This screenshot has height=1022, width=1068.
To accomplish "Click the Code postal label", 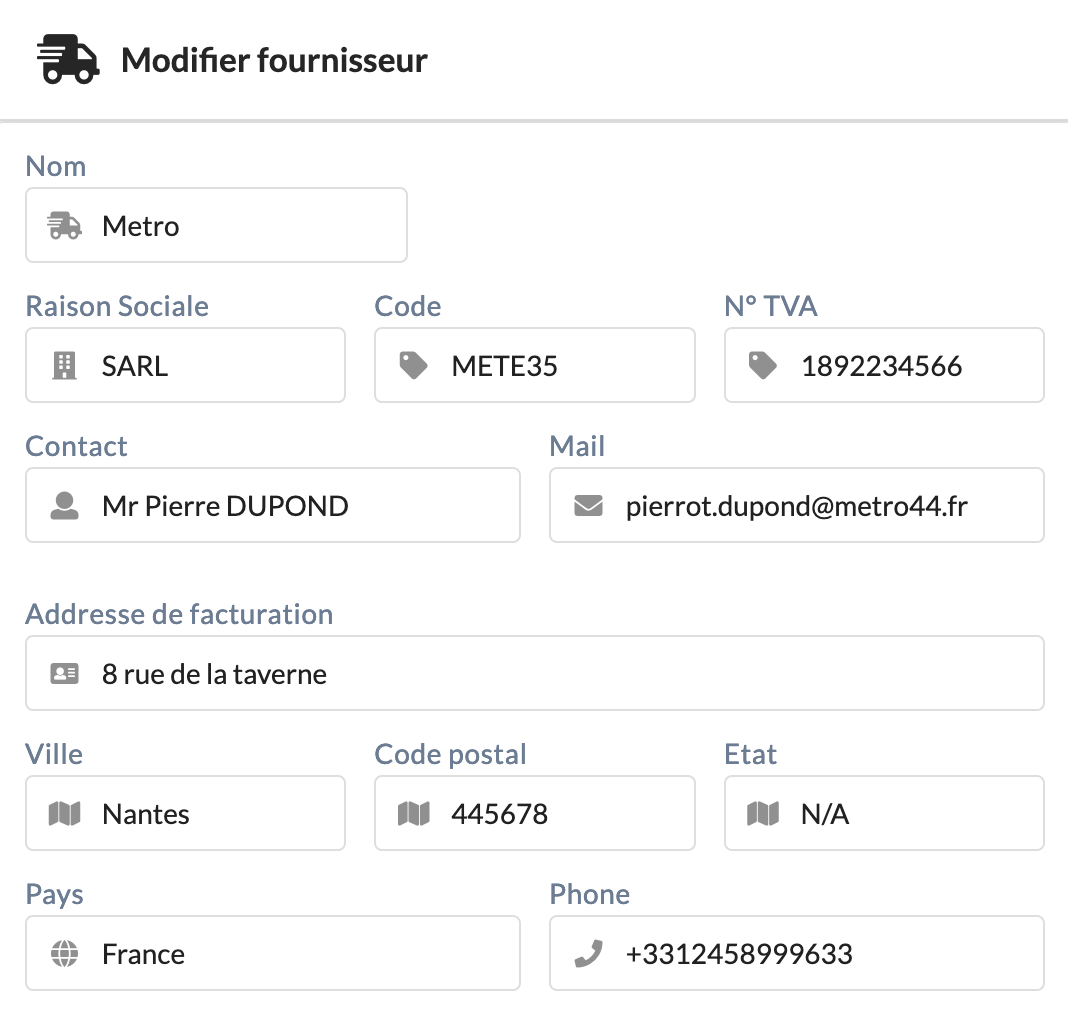I will click(x=450, y=755).
